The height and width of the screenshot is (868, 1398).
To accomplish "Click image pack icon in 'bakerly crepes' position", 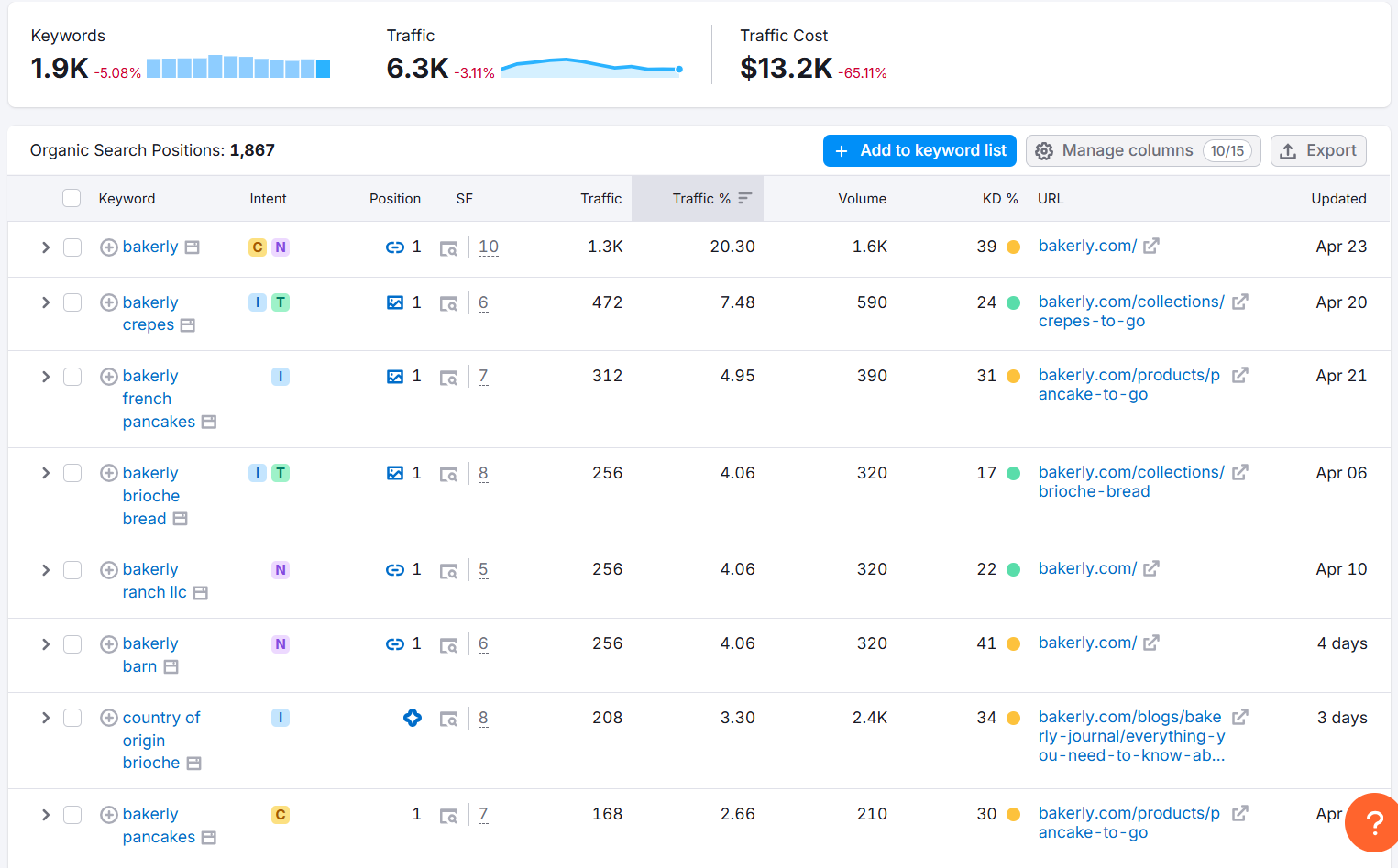I will pos(395,302).
